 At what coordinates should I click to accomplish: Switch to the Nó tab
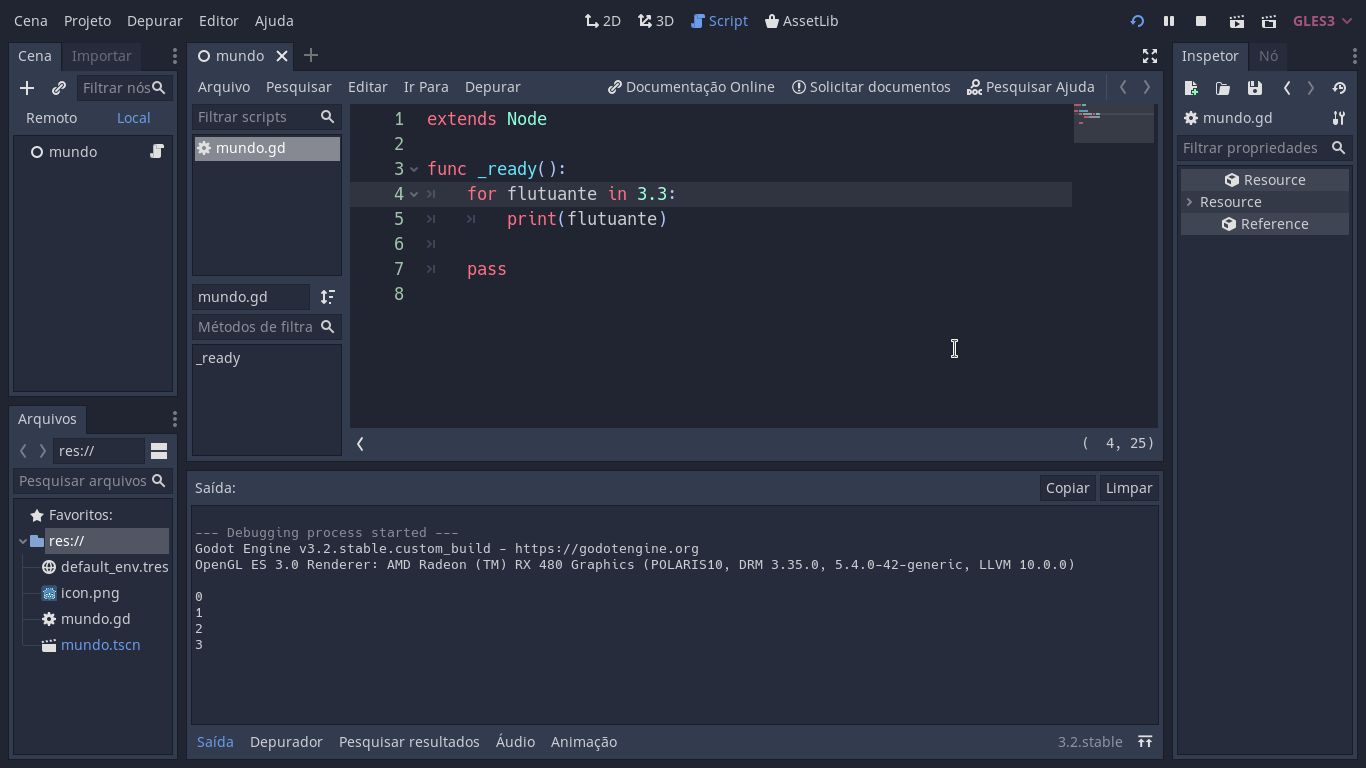coord(1268,56)
